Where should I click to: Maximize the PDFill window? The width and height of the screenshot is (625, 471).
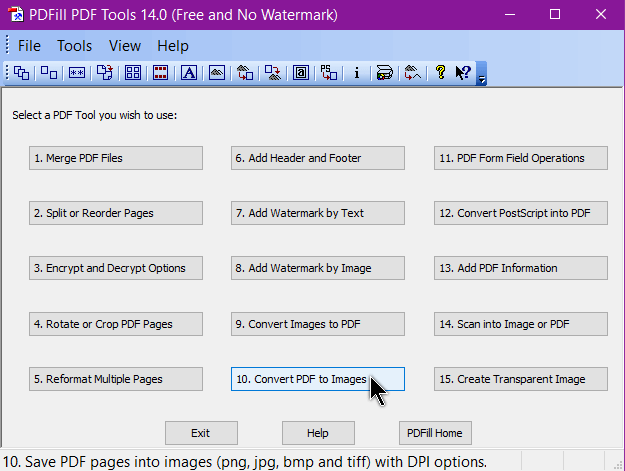(x=555, y=15)
